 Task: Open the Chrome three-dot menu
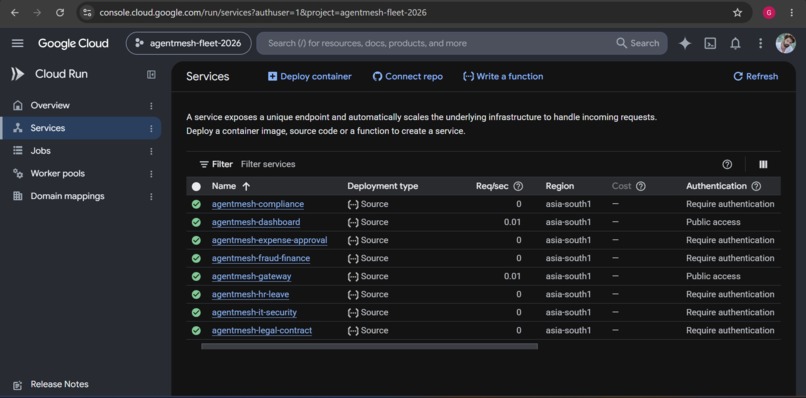792,12
